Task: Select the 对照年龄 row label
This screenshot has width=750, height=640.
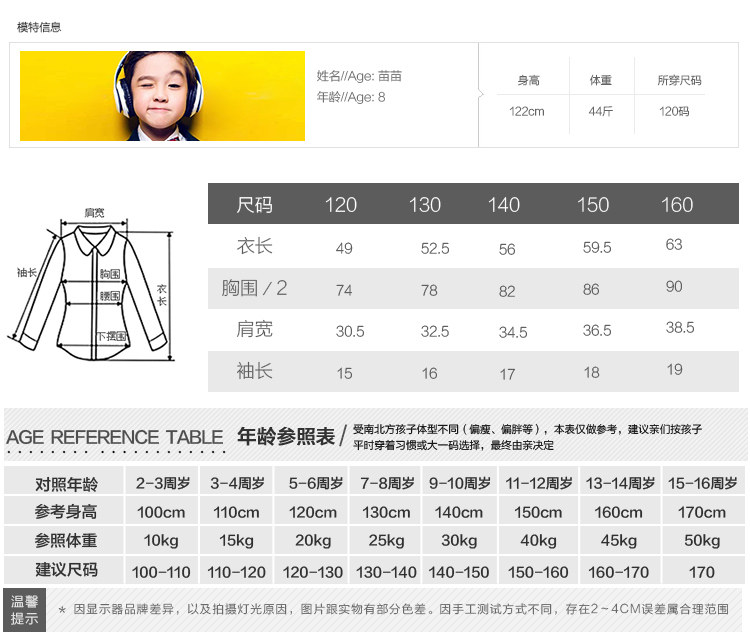Action: click(66, 485)
